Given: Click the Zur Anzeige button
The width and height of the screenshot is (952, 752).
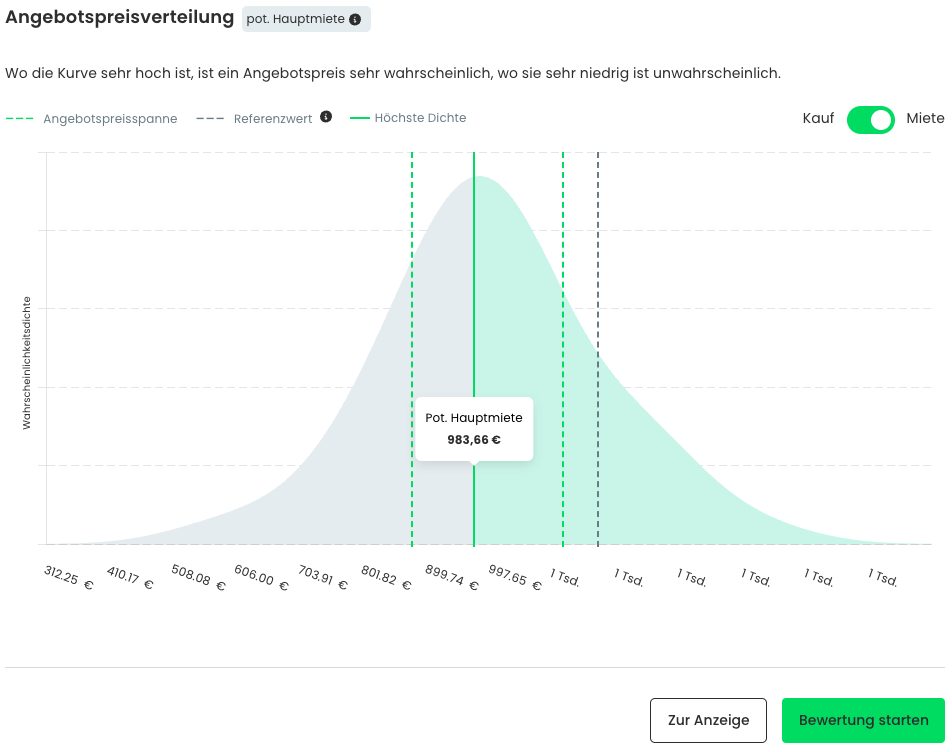Looking at the screenshot, I should pyautogui.click(x=708, y=720).
